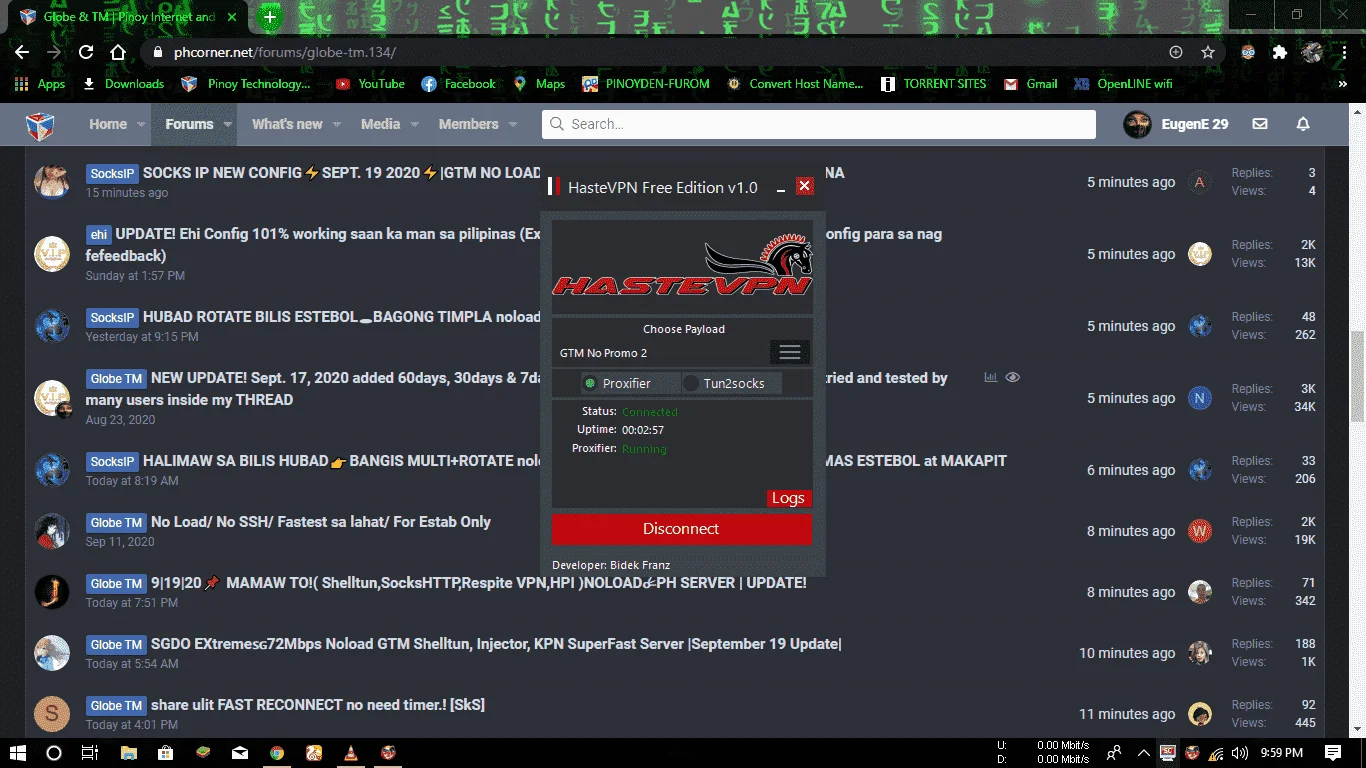The width and height of the screenshot is (1366, 768).
Task: Click the phcorner site logo
Action: 39,125
